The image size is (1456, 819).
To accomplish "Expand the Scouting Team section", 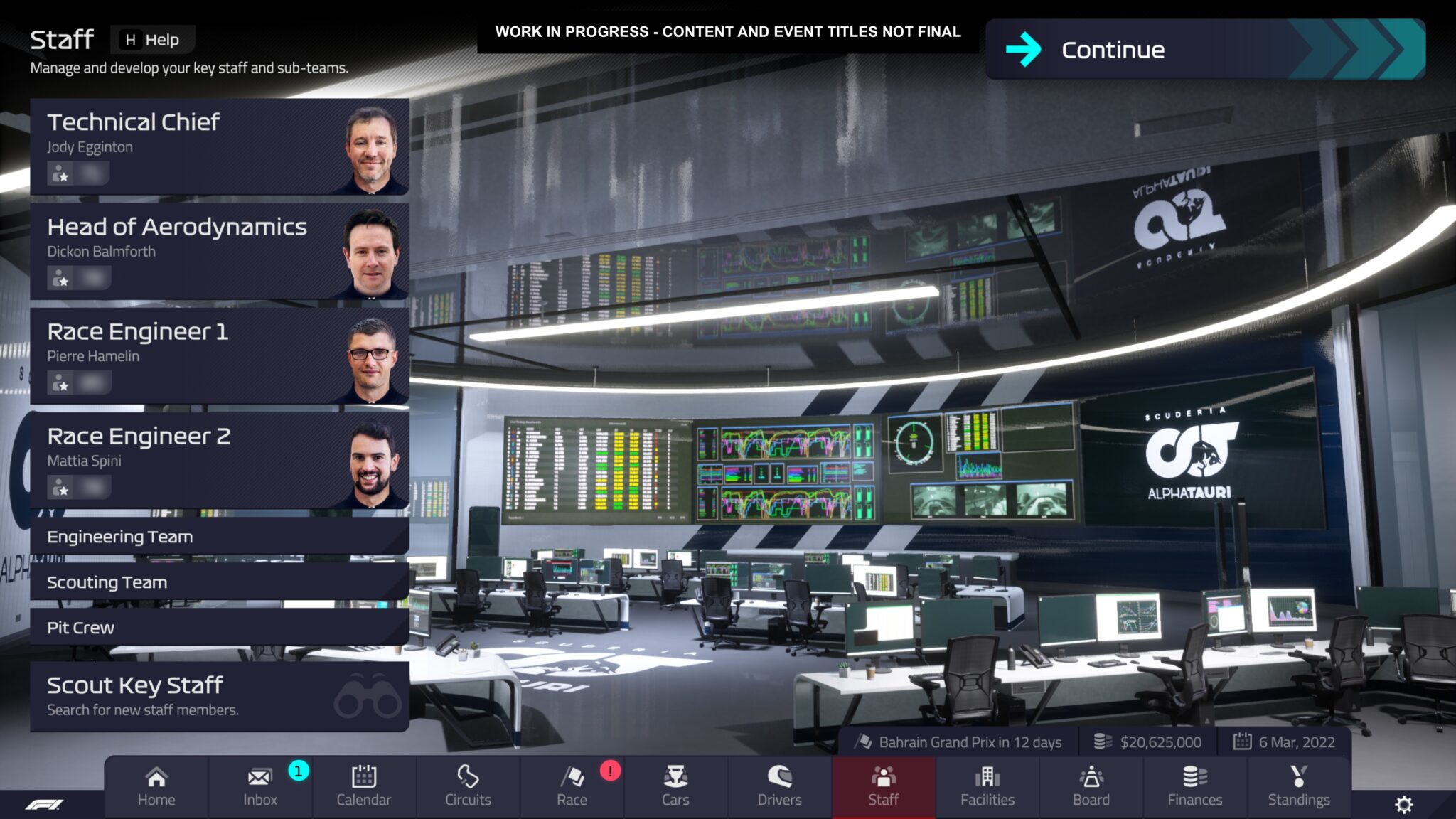I will (x=106, y=581).
